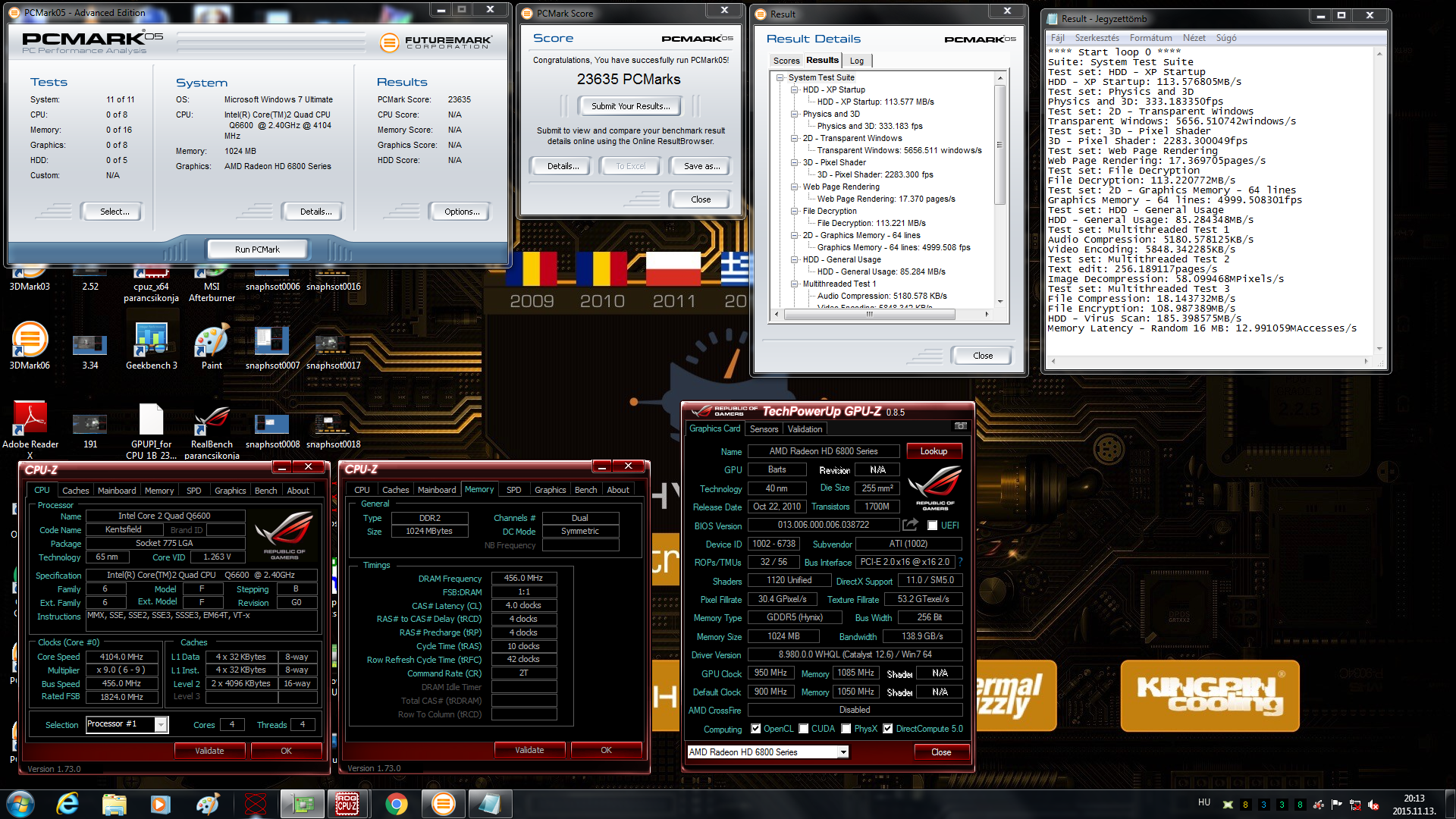Open the Formátum menu in Notepad

coord(1150,38)
